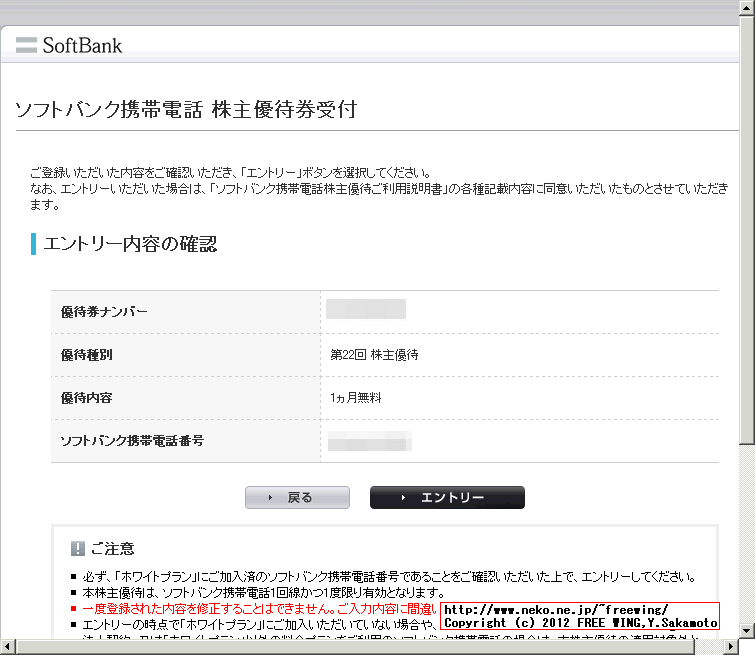The height and width of the screenshot is (655, 755).
Task: Select the 優待券ナンバー row label
Action: click(104, 312)
